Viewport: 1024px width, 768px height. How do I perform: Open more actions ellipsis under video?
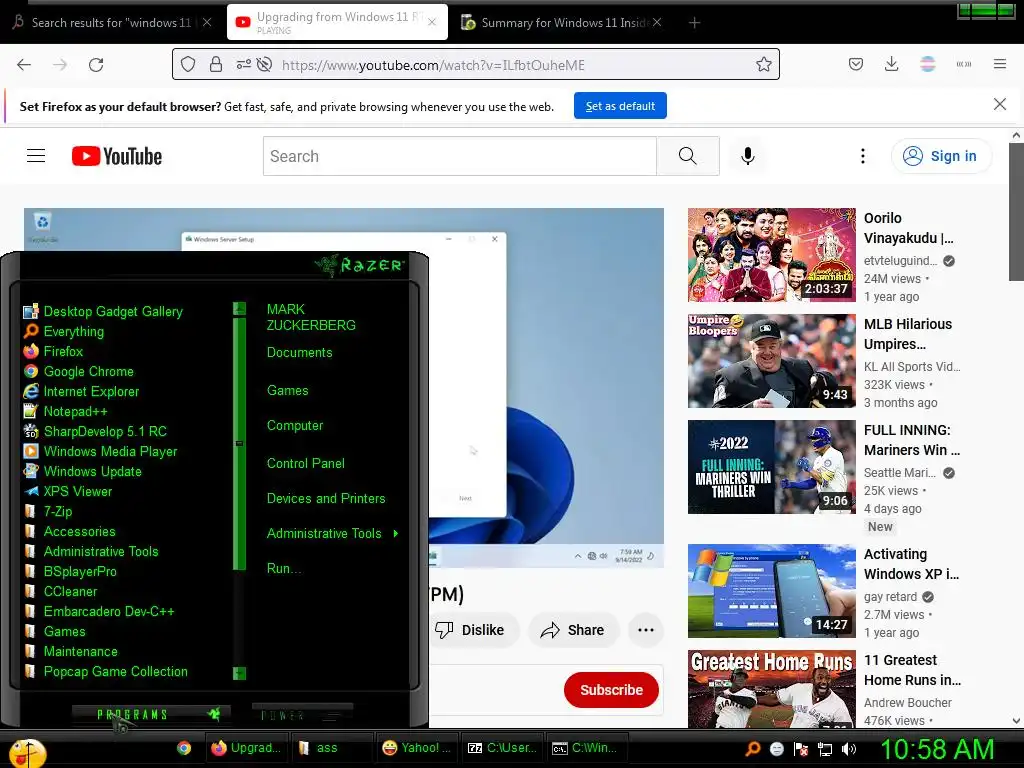(645, 630)
